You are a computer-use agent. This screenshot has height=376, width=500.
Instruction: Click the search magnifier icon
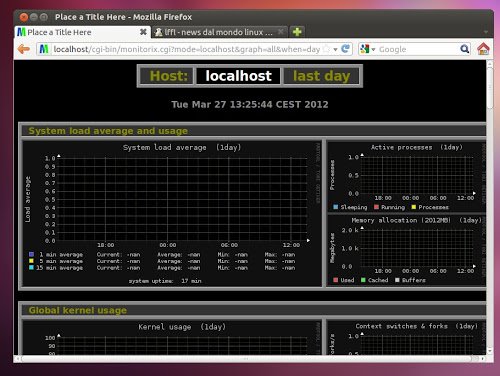[x=464, y=49]
